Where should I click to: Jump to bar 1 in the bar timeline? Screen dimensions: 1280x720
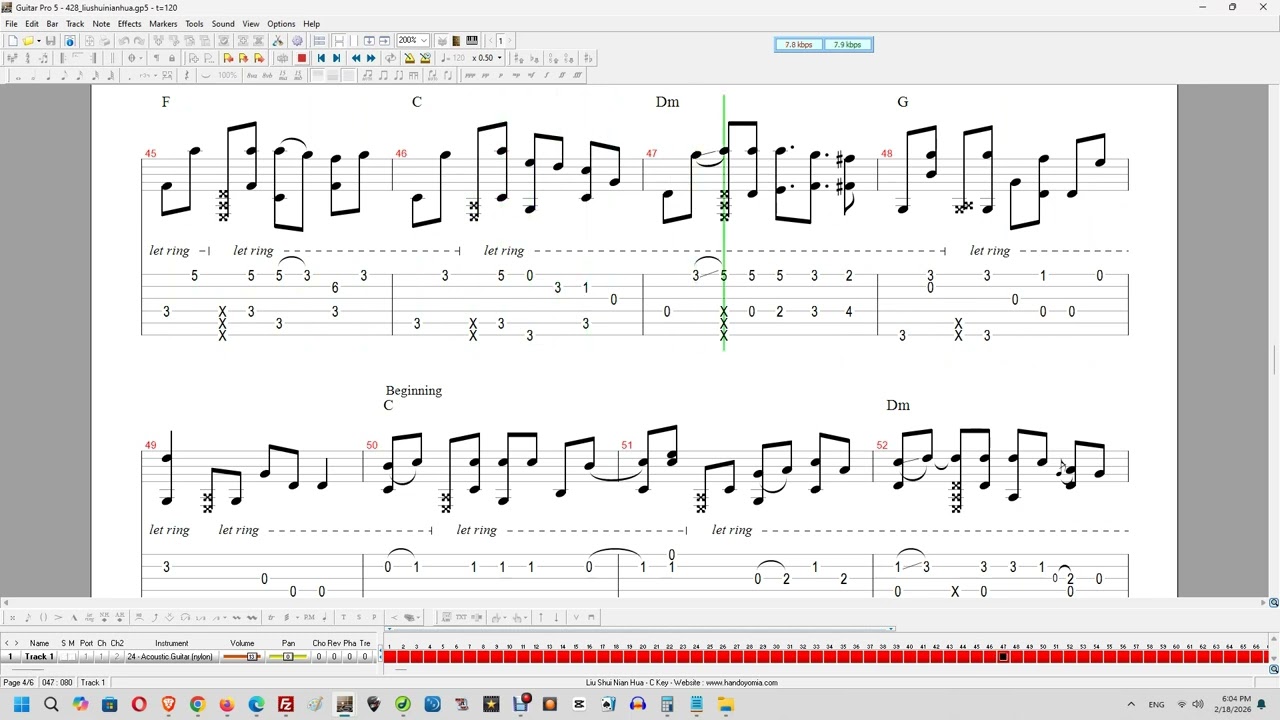click(x=390, y=656)
